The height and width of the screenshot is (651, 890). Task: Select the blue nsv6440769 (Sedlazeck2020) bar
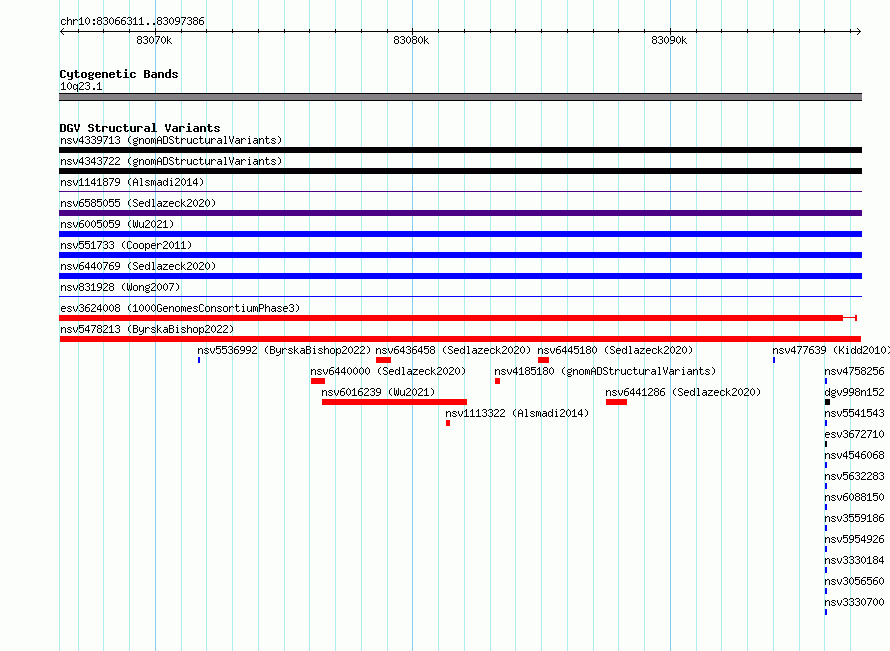point(460,276)
